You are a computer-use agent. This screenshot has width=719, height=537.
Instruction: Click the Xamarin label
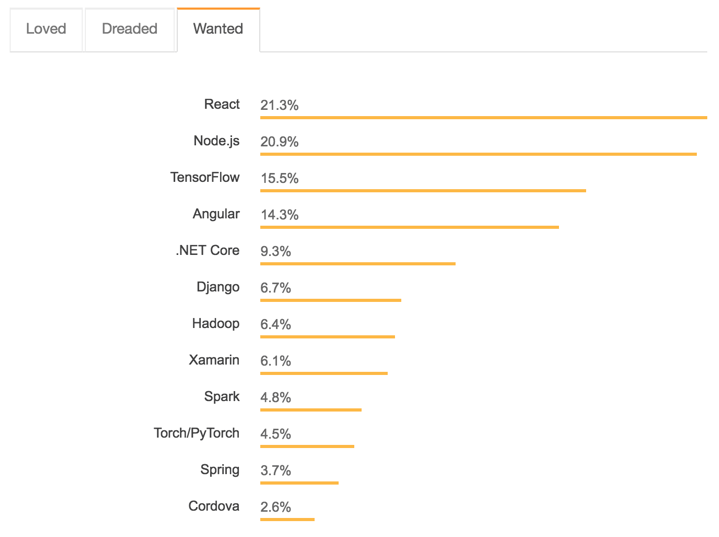pos(214,360)
